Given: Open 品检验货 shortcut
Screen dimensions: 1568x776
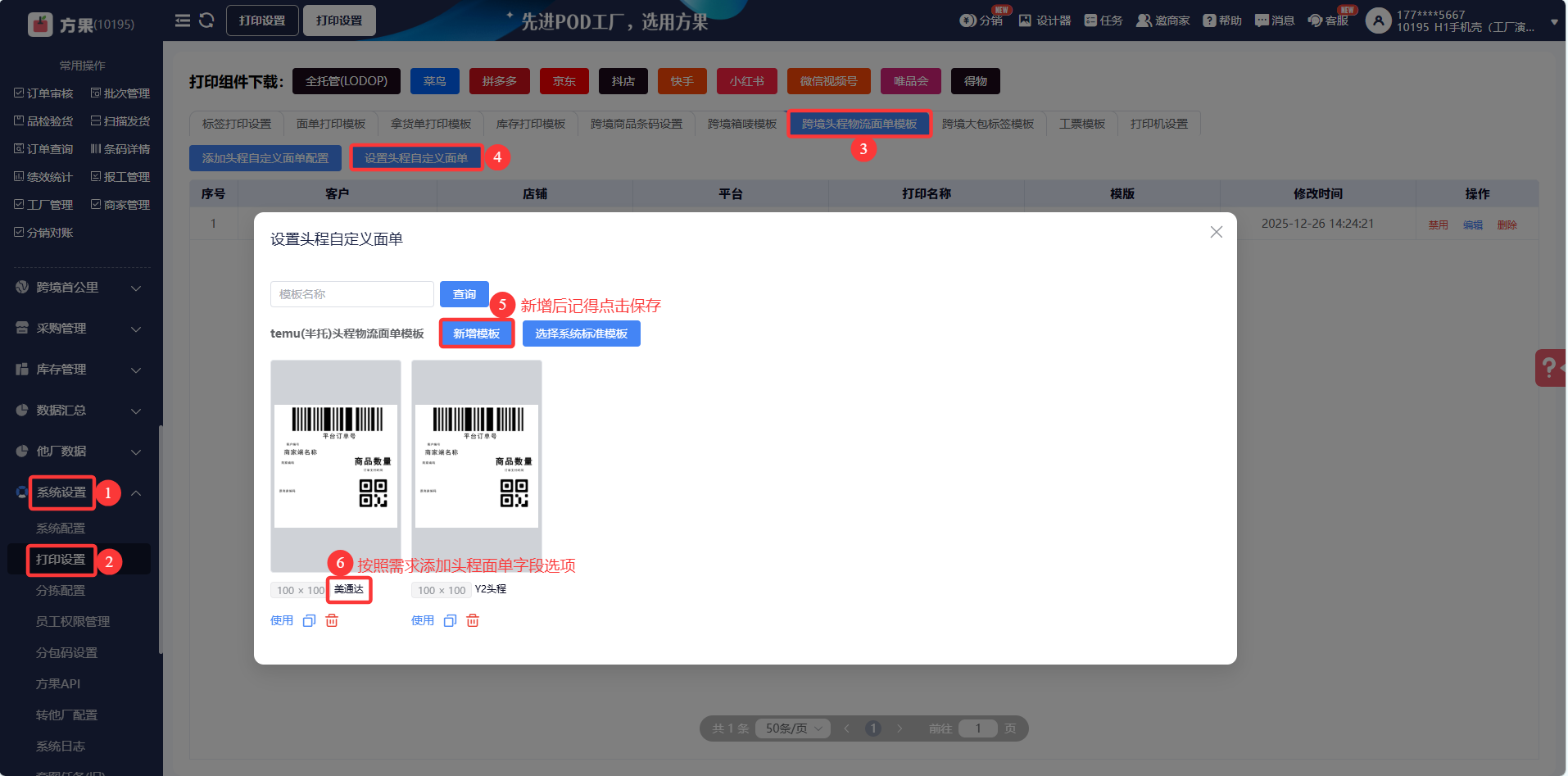Looking at the screenshot, I should [43, 121].
